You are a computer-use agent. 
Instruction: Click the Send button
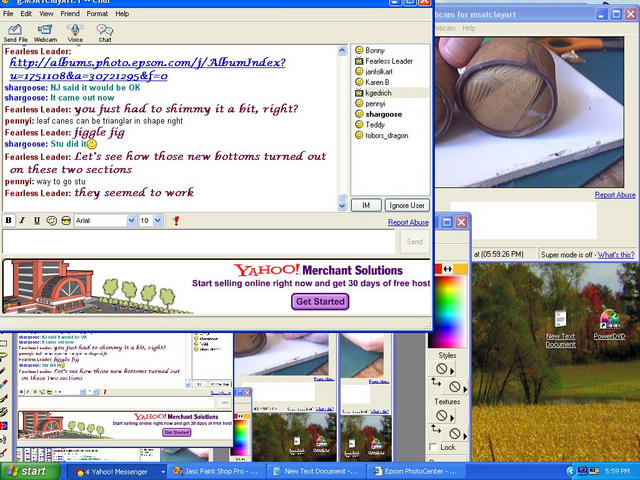point(414,242)
